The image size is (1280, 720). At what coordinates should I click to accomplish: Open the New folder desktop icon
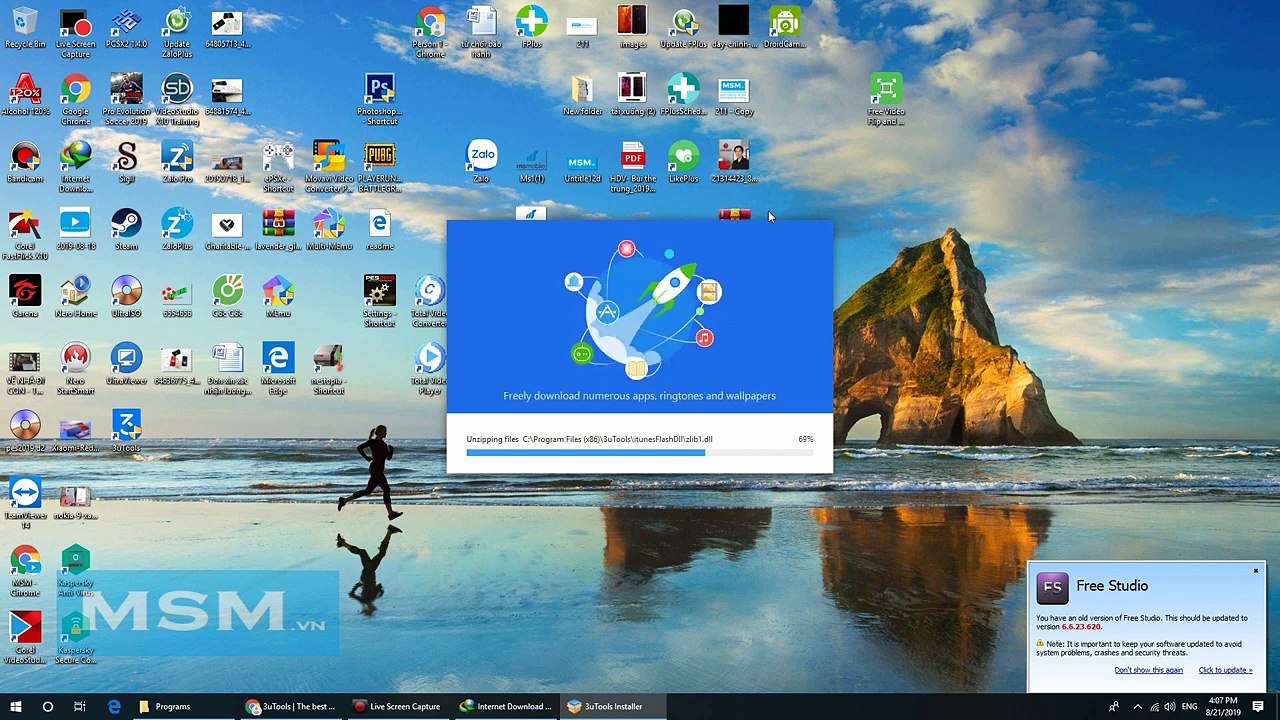(582, 95)
